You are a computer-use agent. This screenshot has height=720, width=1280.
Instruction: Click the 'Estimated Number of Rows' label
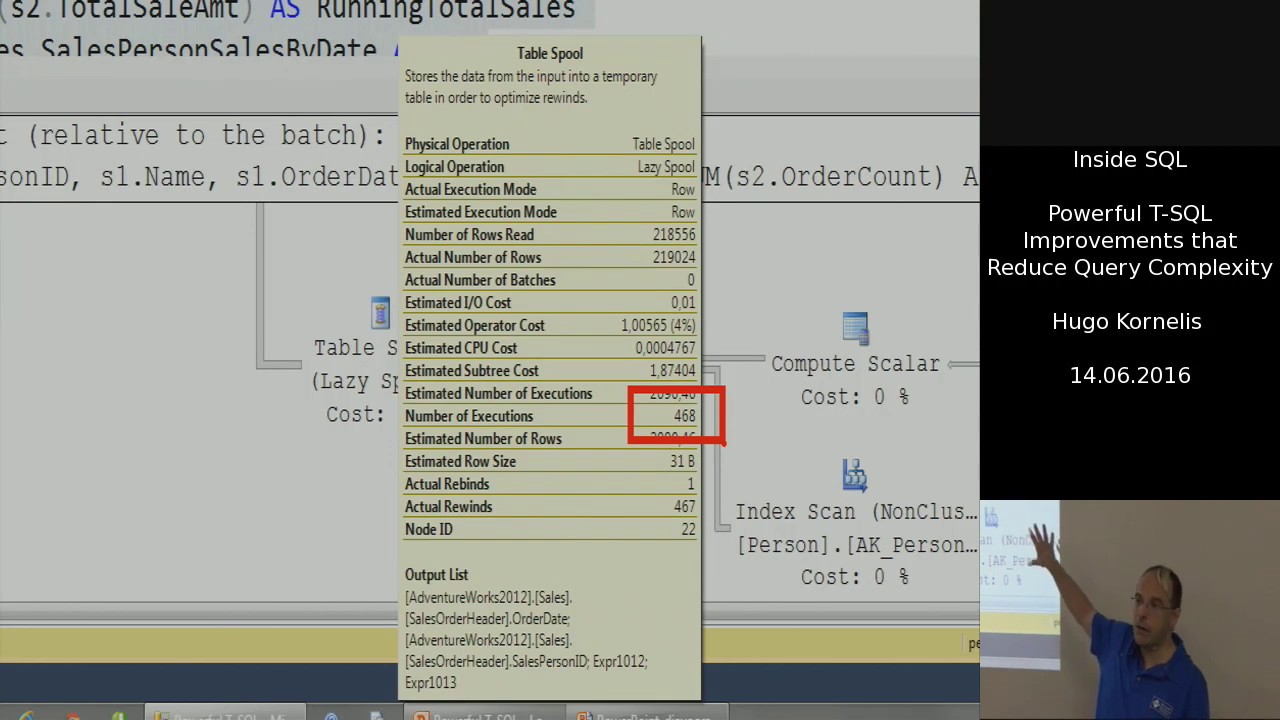click(483, 439)
